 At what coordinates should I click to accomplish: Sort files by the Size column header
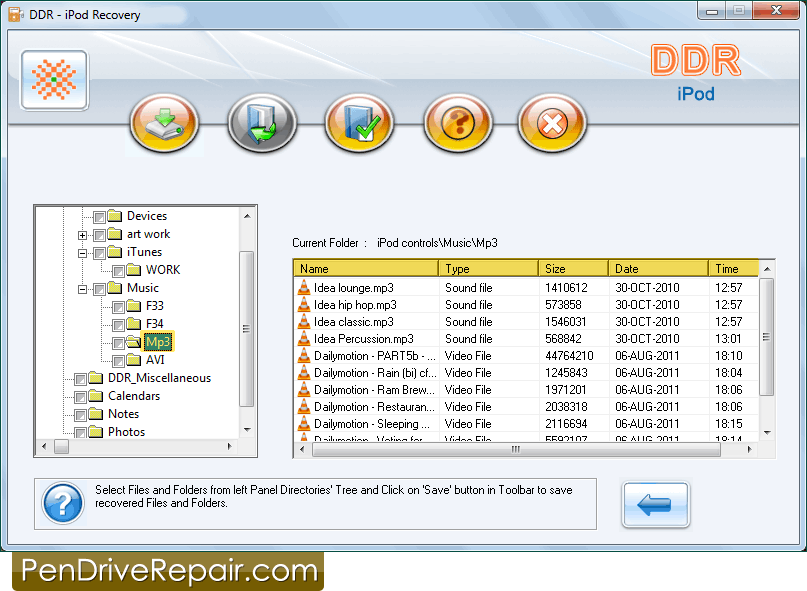[x=574, y=269]
